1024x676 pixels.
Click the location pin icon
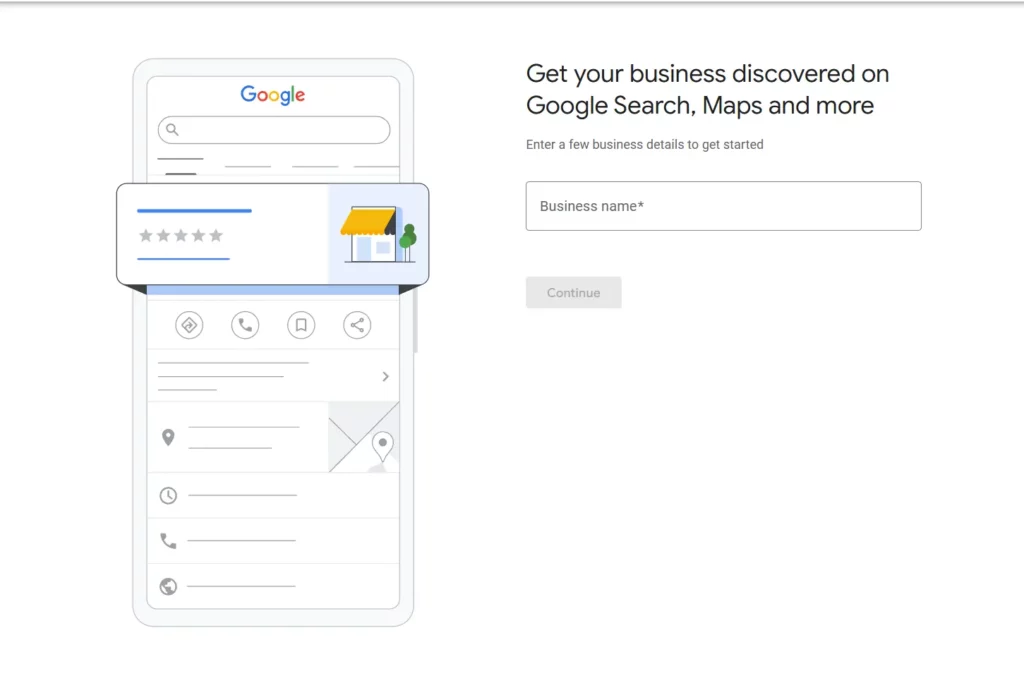(168, 437)
